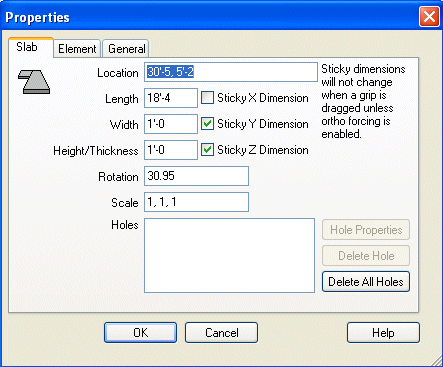Click the Width input field
Screen dimensions: 443x367
pyautogui.click(x=171, y=124)
